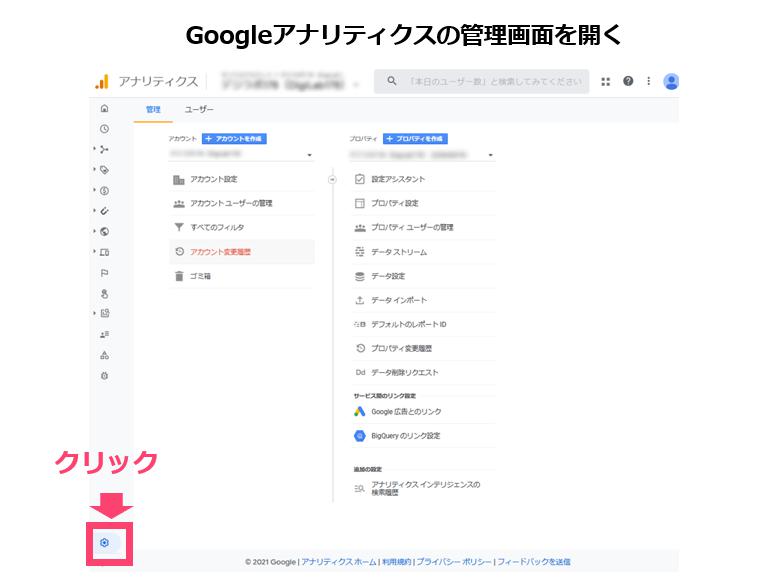Focus the search field in the top bar

point(481,81)
